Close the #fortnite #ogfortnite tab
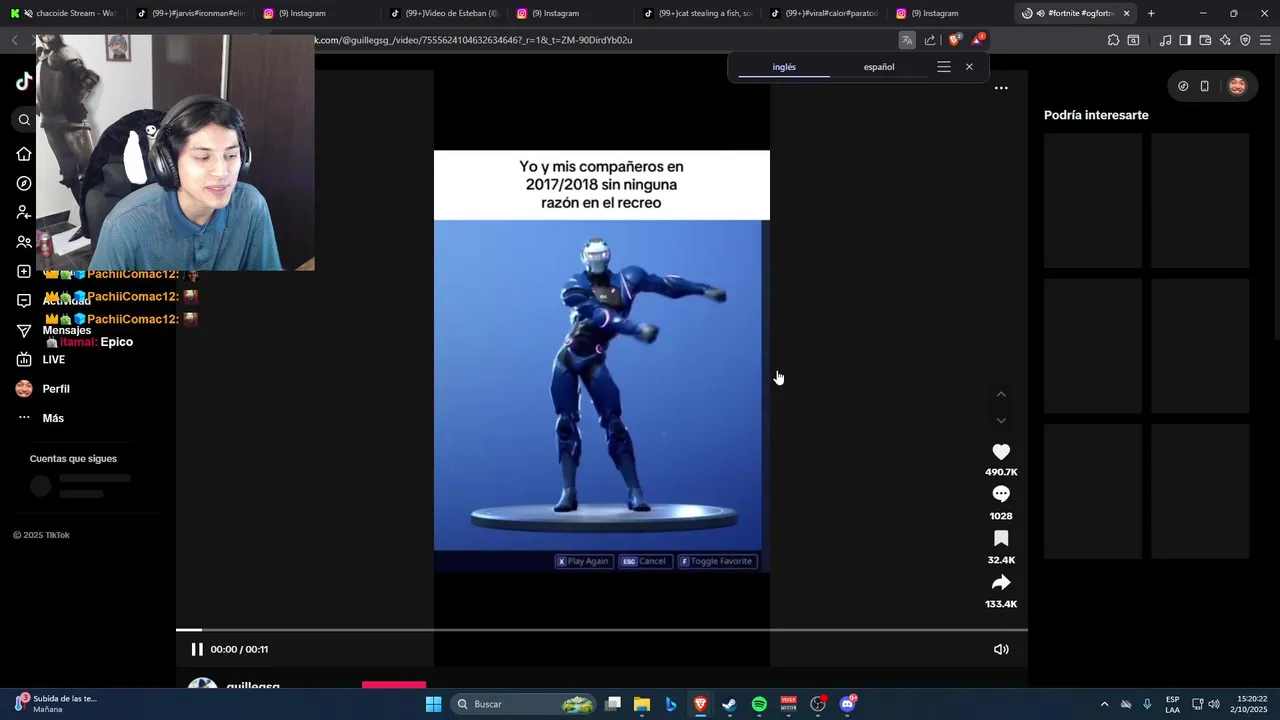The width and height of the screenshot is (1280, 720). click(x=1127, y=13)
